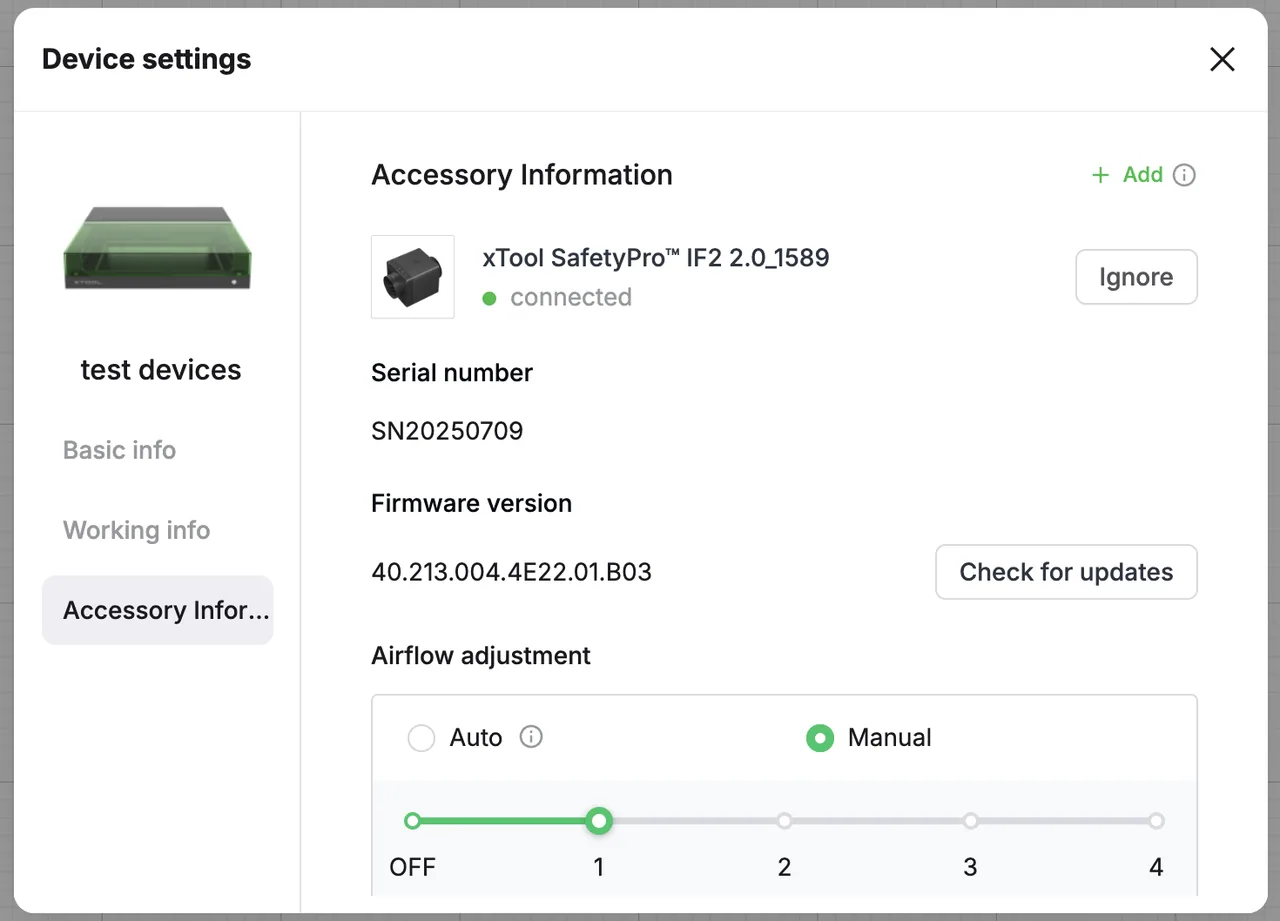Viewport: 1280px width, 921px height.
Task: Set airflow slider to OFF
Action: (412, 821)
